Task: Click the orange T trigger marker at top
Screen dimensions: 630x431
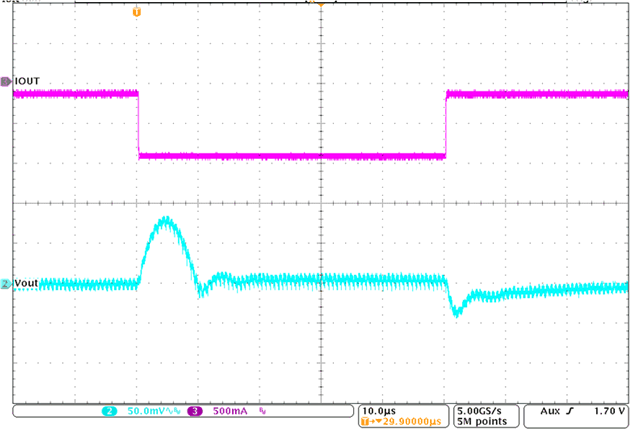Action: 137,11
